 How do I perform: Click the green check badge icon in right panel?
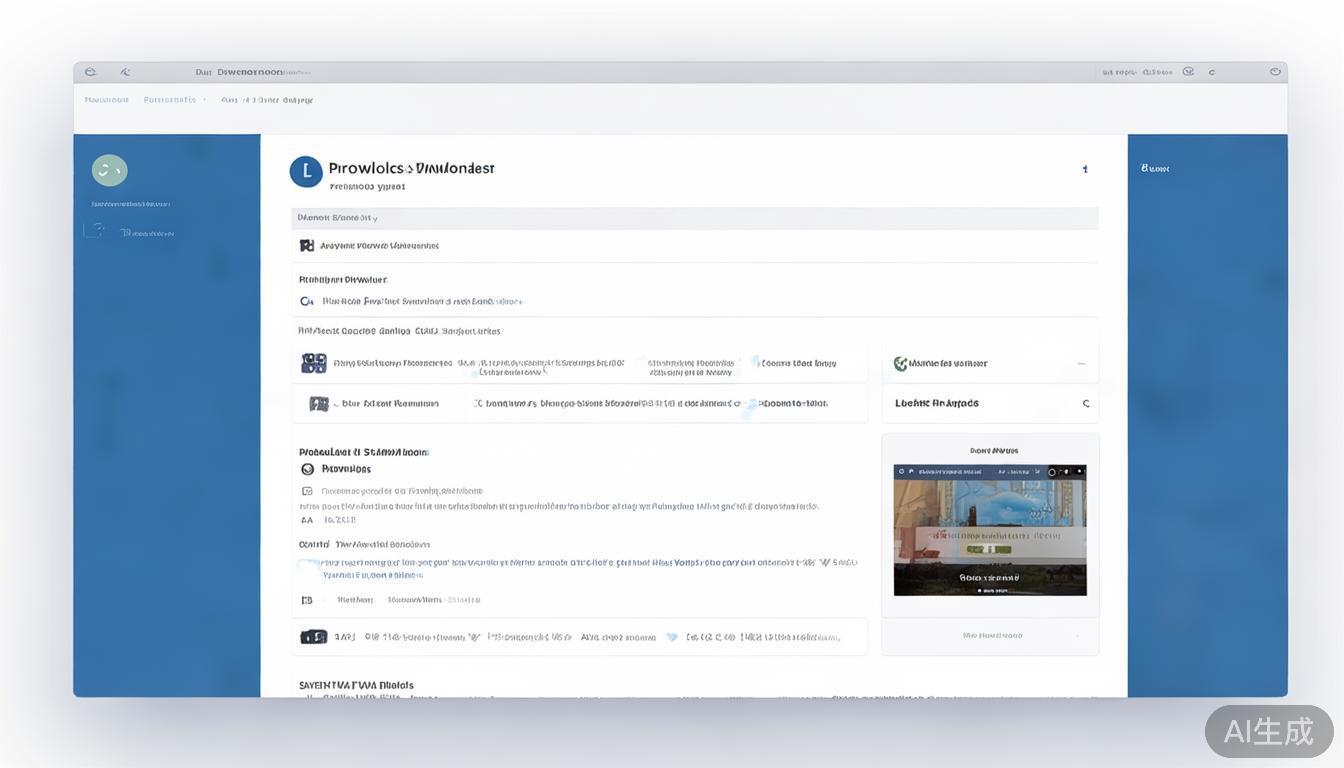pyautogui.click(x=900, y=364)
